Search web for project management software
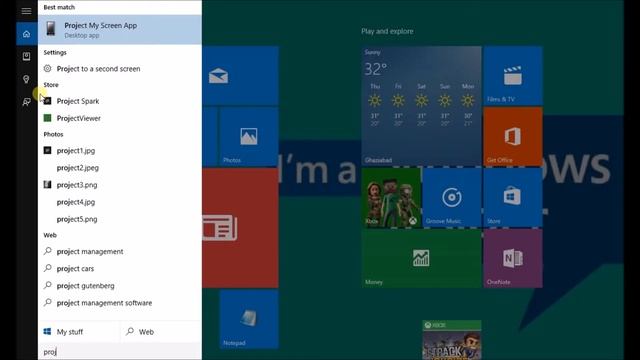The image size is (640, 360). tap(120, 303)
